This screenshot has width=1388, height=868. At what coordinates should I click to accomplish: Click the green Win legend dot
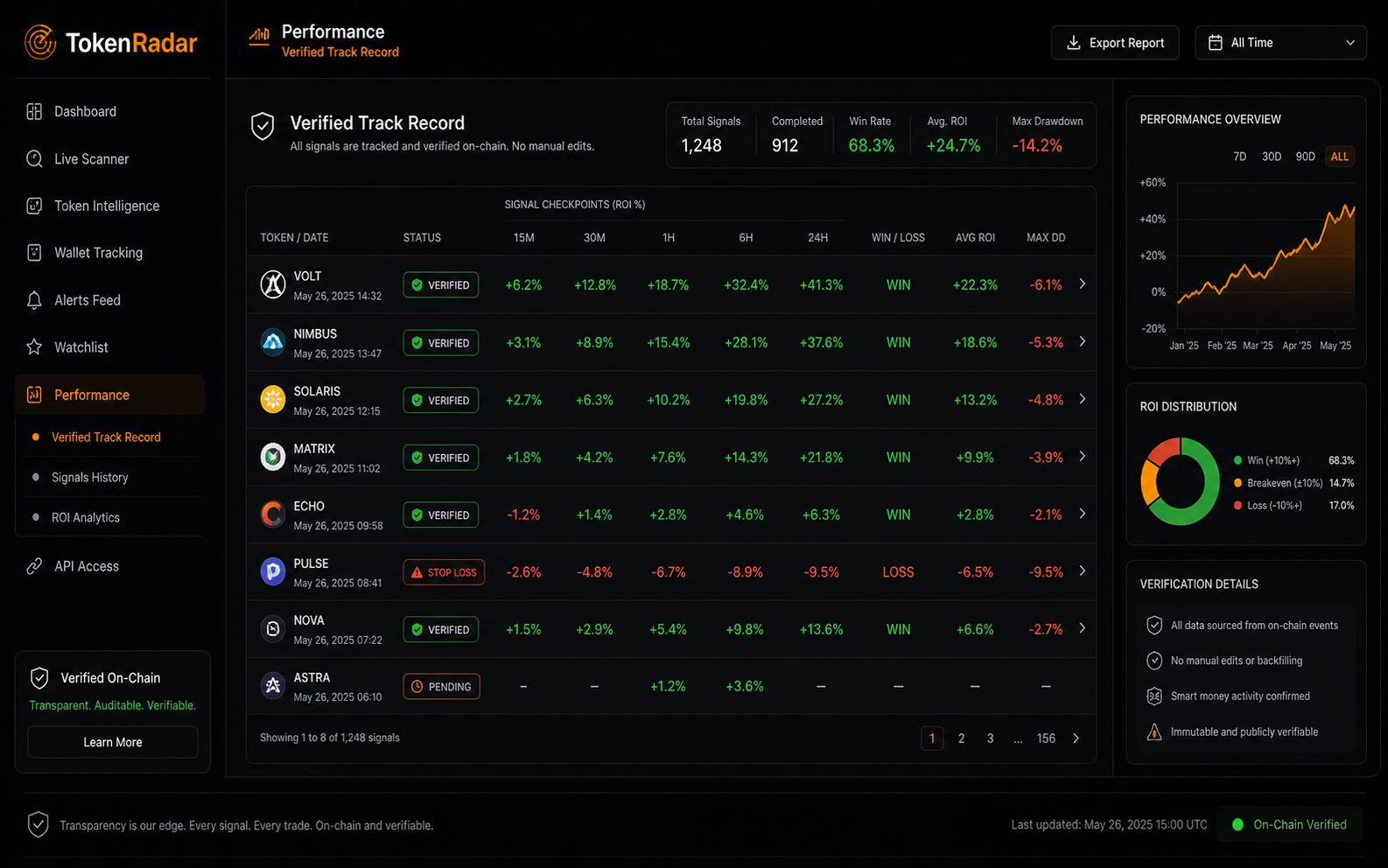click(1237, 460)
